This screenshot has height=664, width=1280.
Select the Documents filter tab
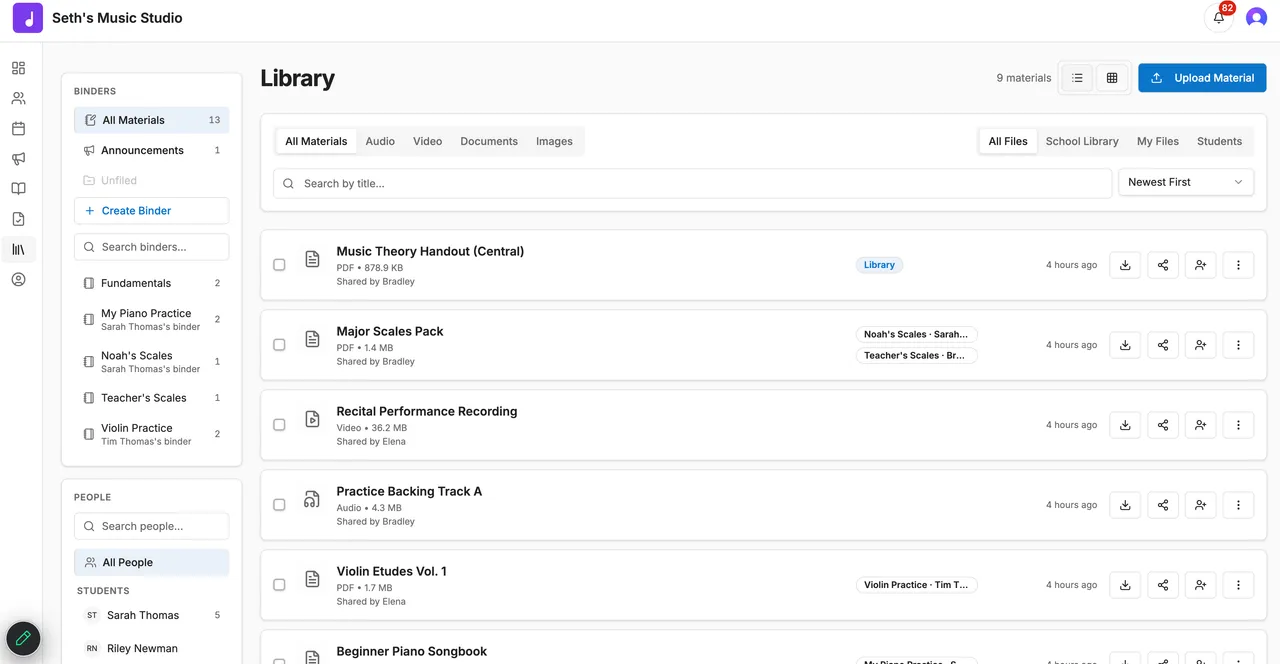[489, 141]
